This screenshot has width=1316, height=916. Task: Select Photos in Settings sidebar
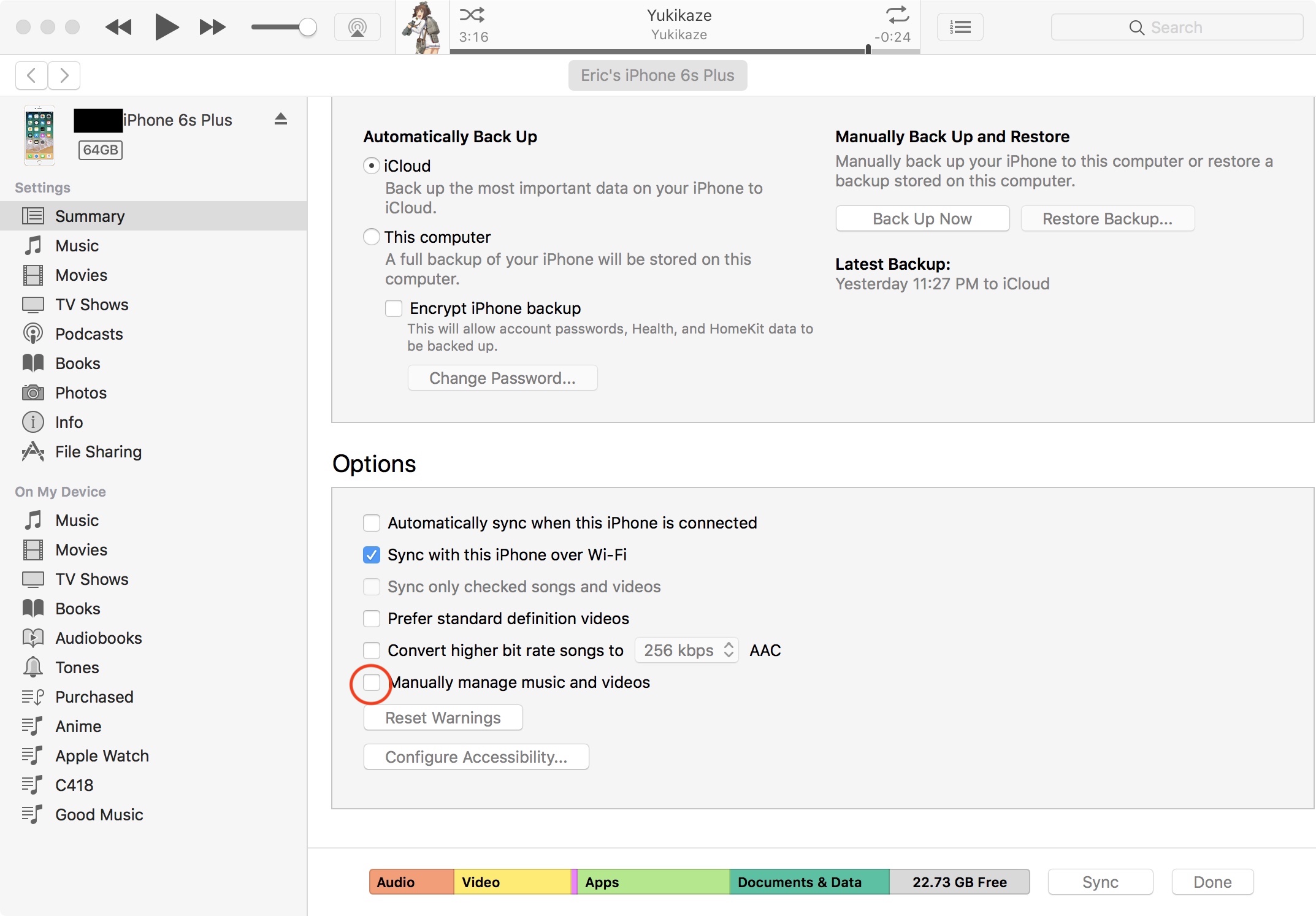(80, 393)
